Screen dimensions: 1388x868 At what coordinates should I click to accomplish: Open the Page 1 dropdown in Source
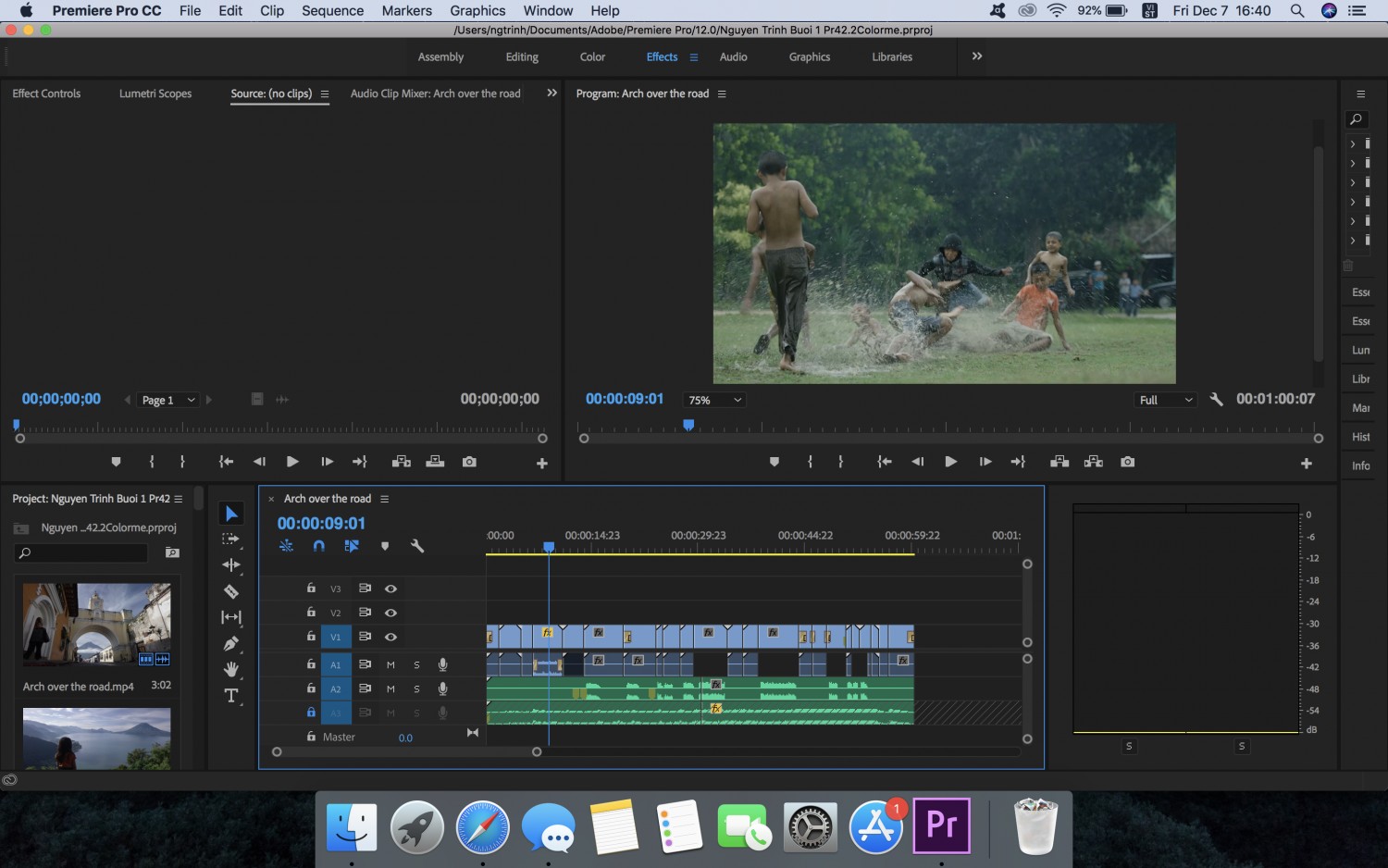tap(169, 400)
